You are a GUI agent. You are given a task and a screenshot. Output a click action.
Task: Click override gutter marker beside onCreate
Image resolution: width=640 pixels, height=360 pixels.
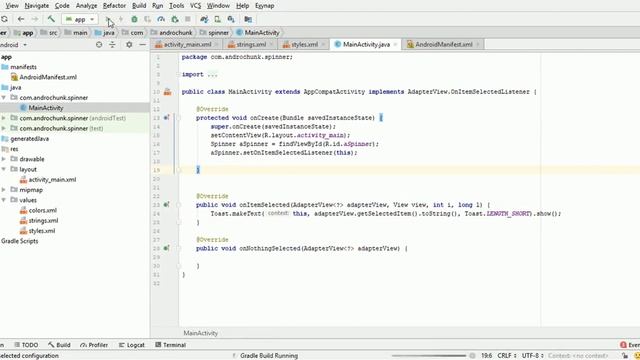coord(167,118)
